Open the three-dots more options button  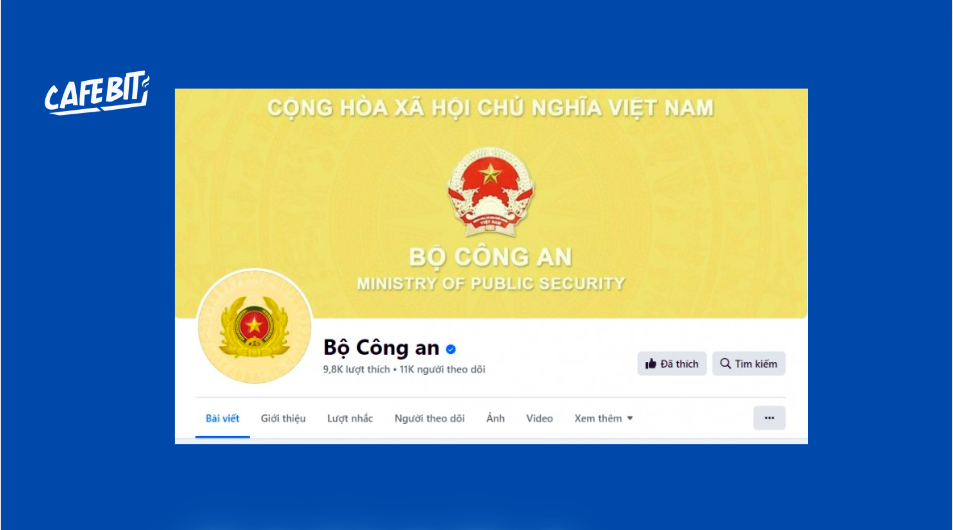769,418
